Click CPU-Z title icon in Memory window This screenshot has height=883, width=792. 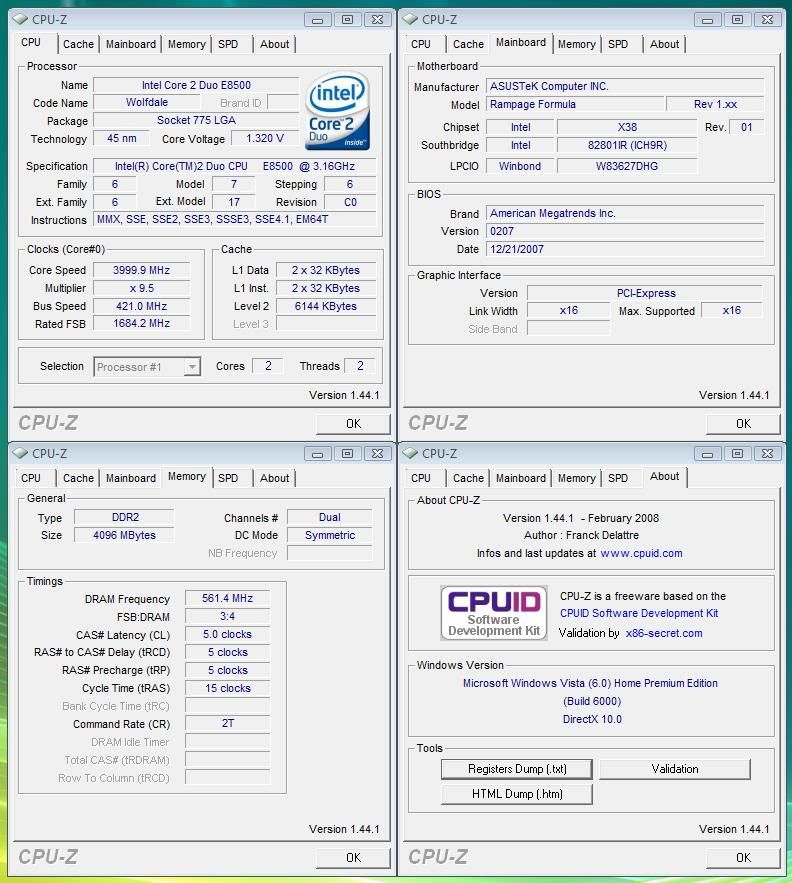click(x=20, y=453)
